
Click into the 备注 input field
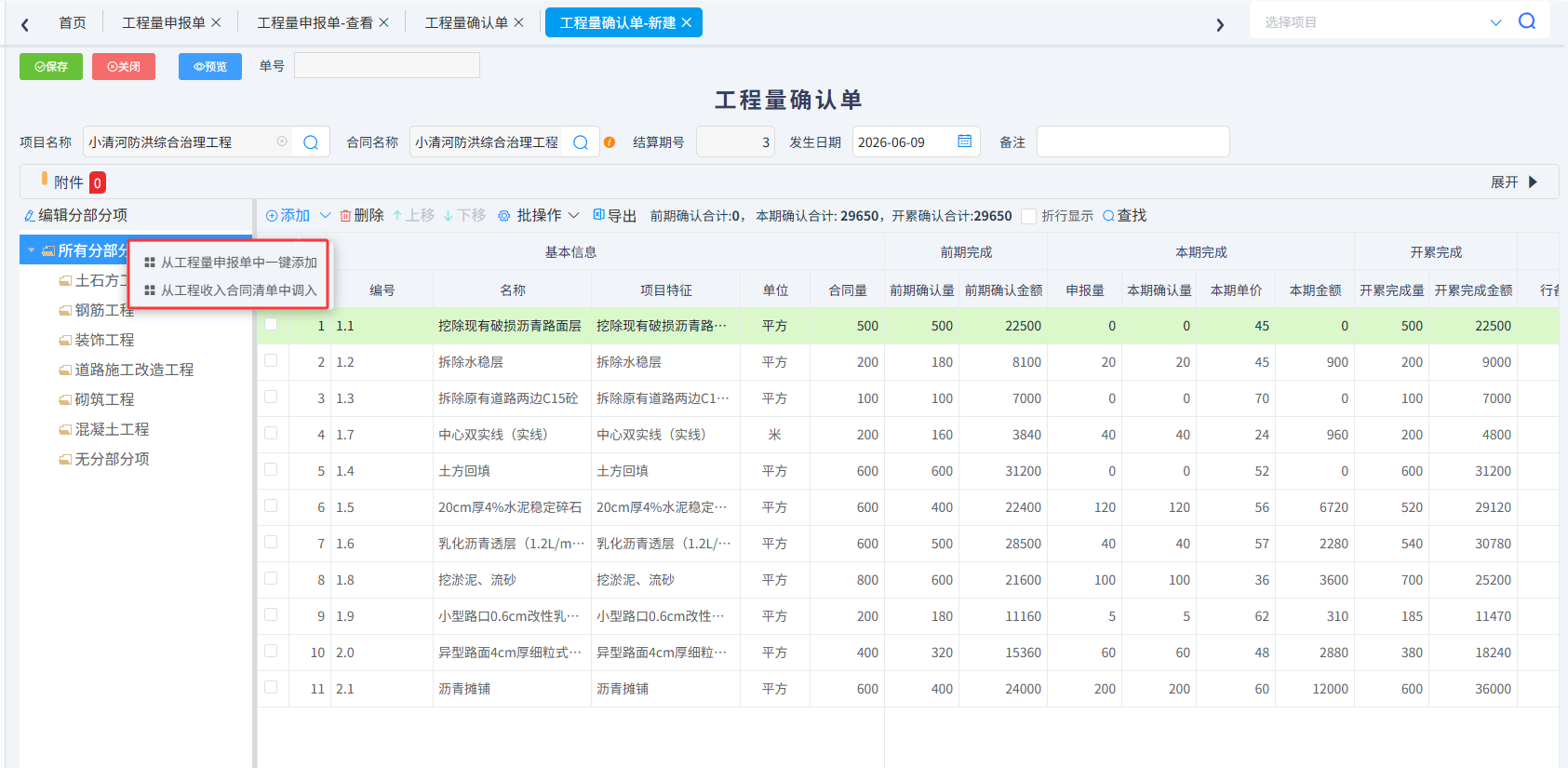click(x=1133, y=141)
